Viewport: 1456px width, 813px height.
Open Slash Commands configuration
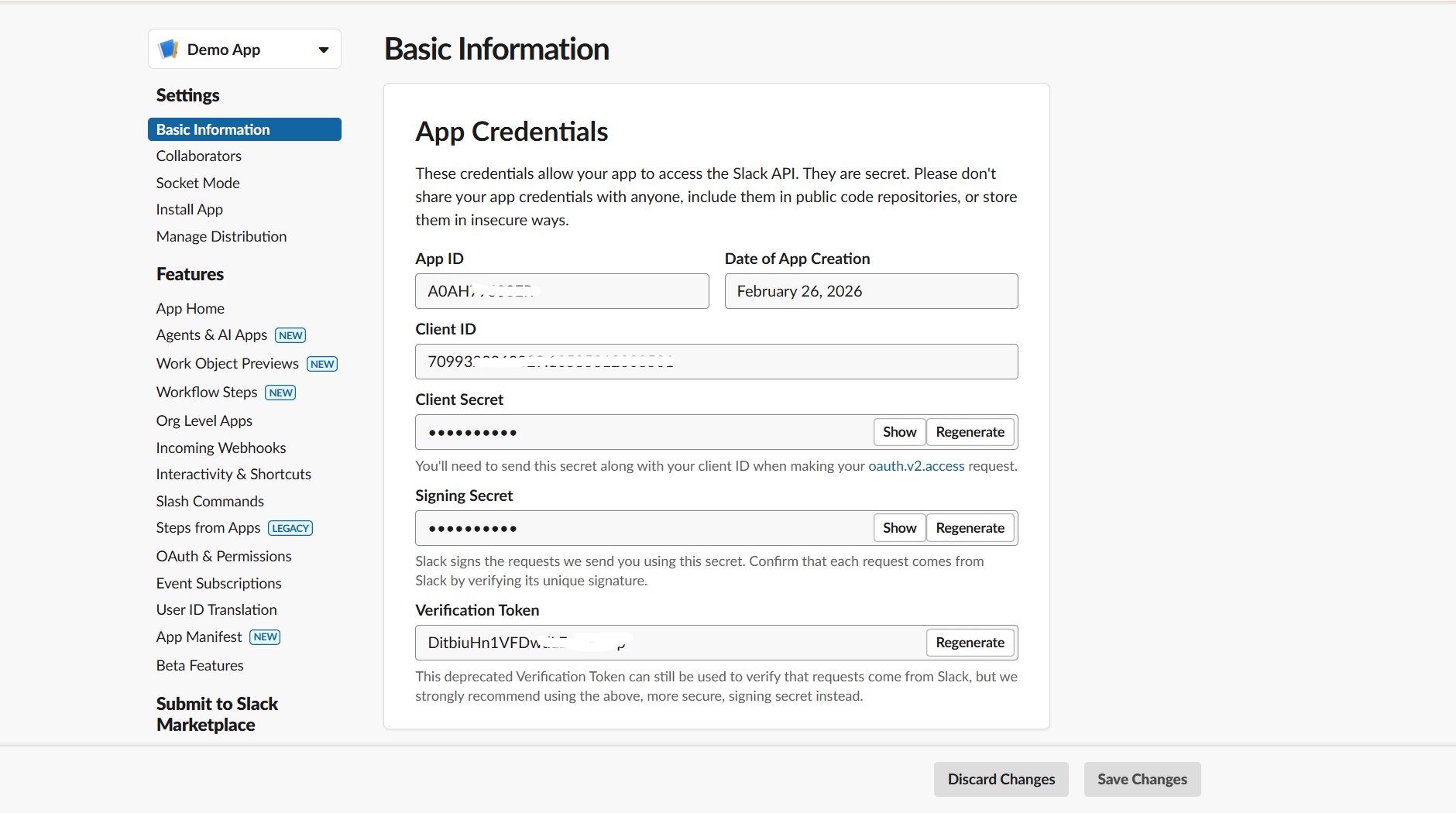(209, 500)
